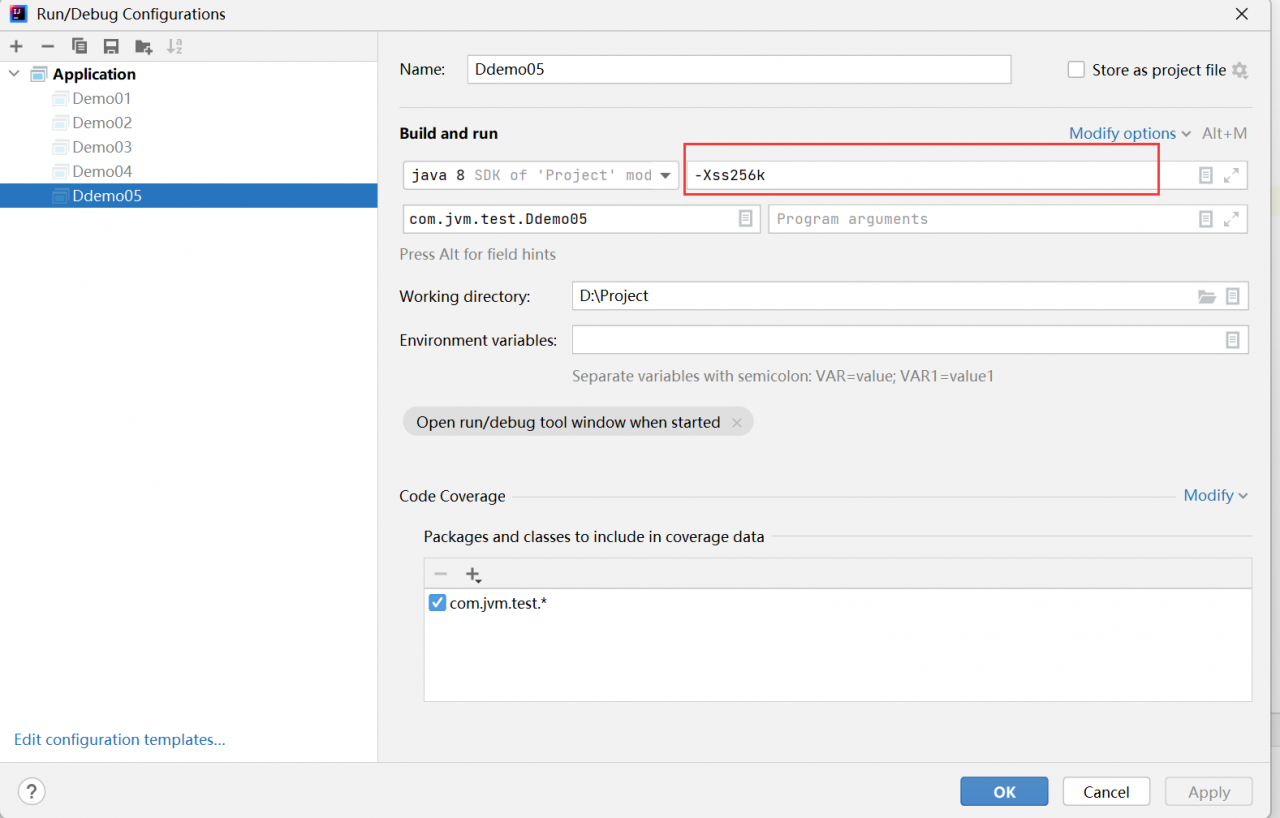The width and height of the screenshot is (1280, 818).
Task: Save configuration using the disk icon
Action: point(111,46)
